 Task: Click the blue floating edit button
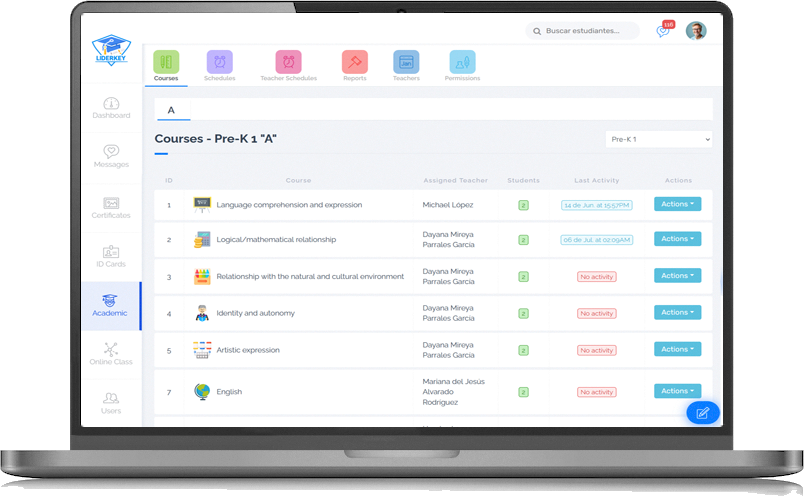point(703,412)
